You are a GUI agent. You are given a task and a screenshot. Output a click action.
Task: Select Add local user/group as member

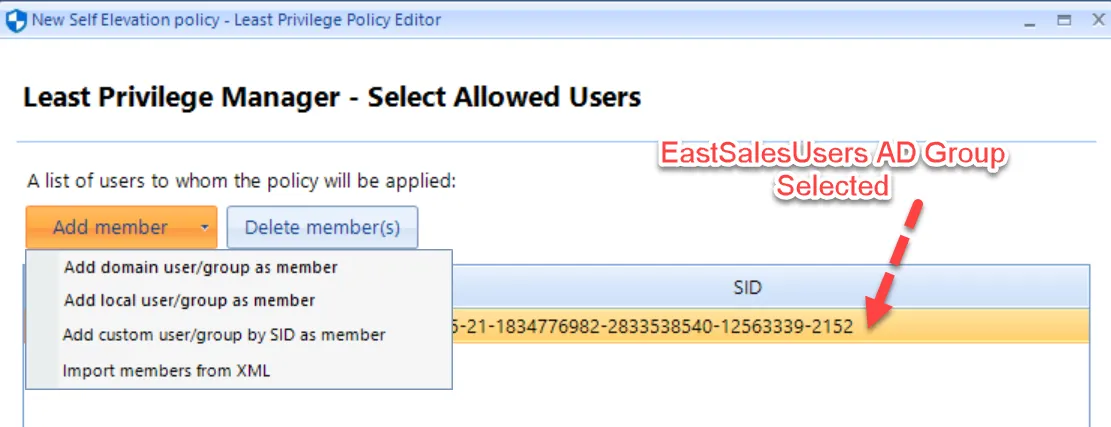(x=189, y=300)
